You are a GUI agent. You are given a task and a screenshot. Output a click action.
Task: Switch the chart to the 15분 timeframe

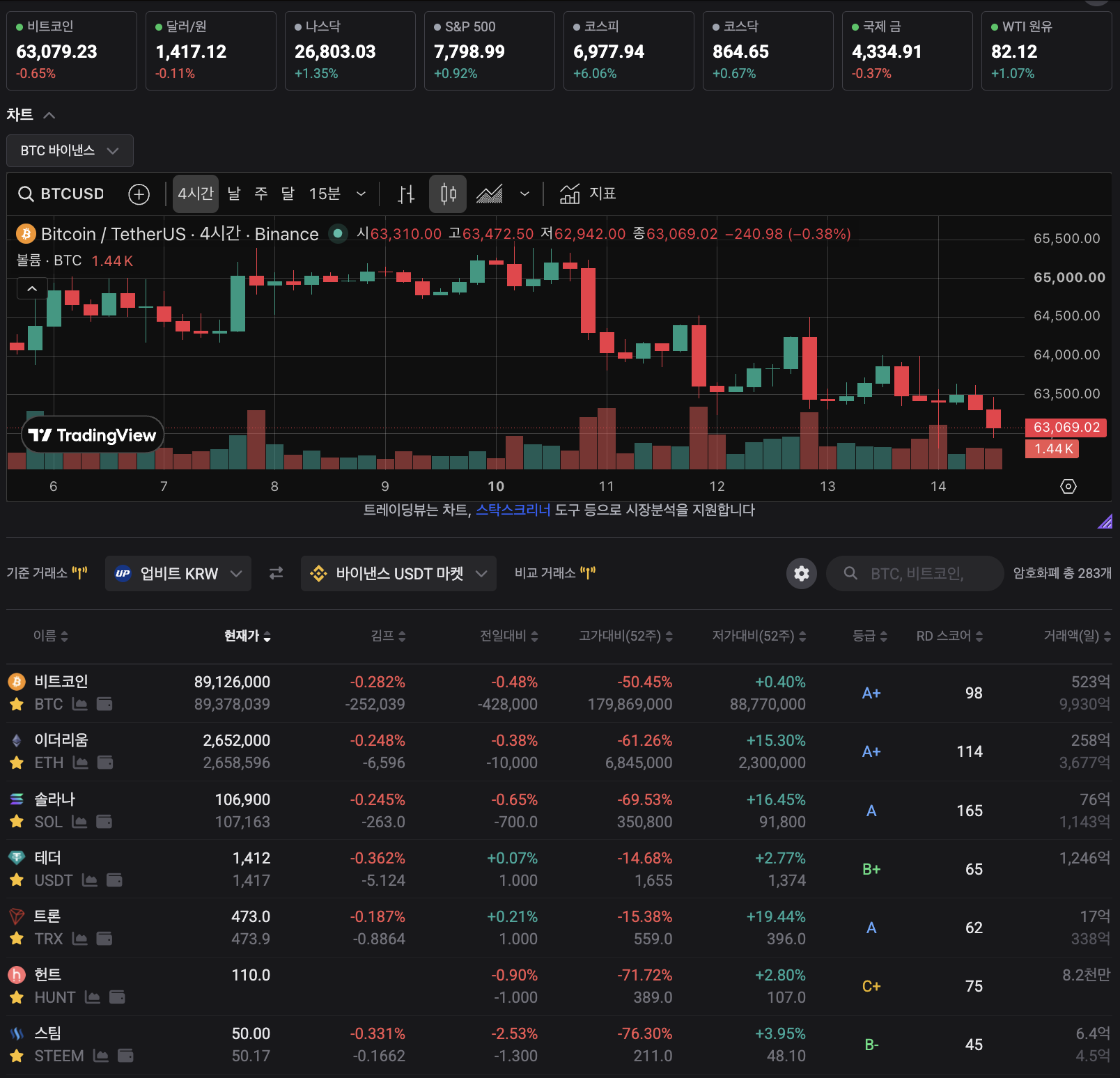[x=325, y=194]
